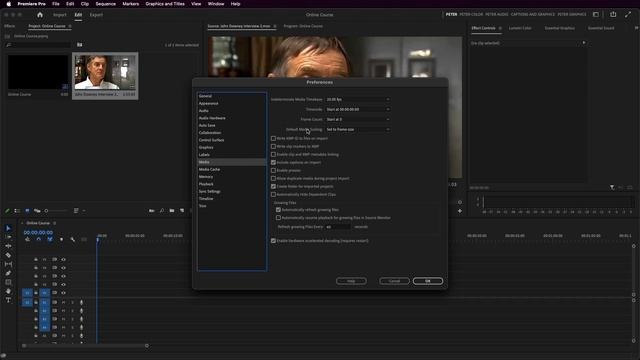The height and width of the screenshot is (360, 640).
Task: Go to the Import page in the header
Action: click(60, 15)
